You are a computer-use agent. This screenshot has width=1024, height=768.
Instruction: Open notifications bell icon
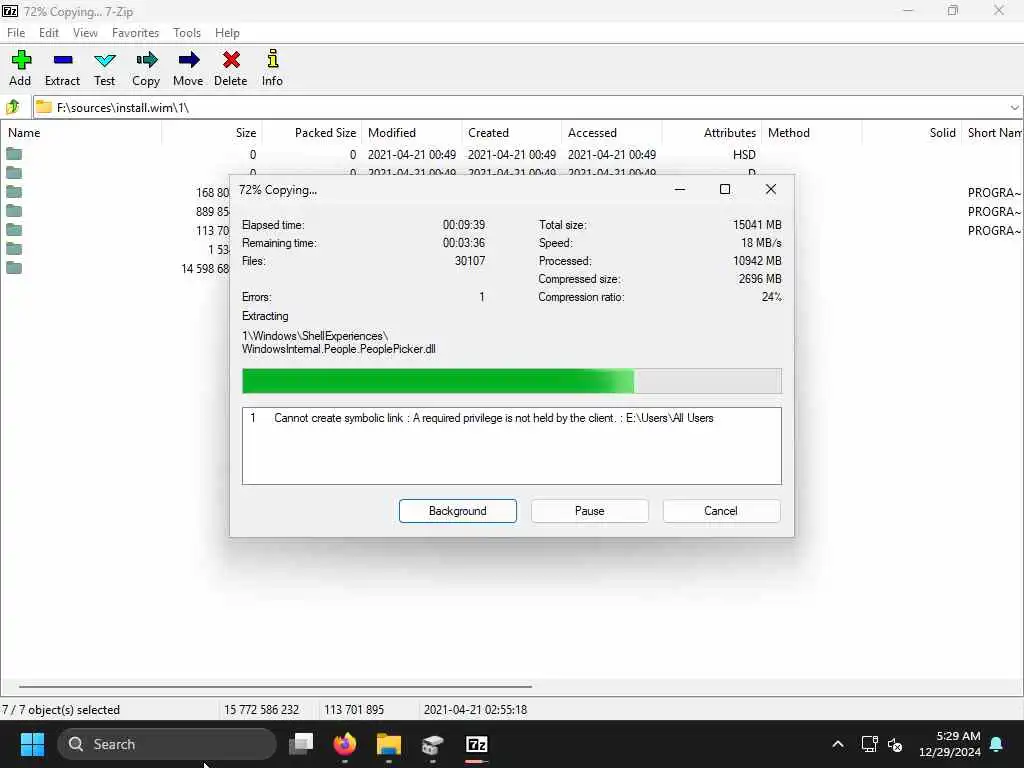tap(997, 744)
